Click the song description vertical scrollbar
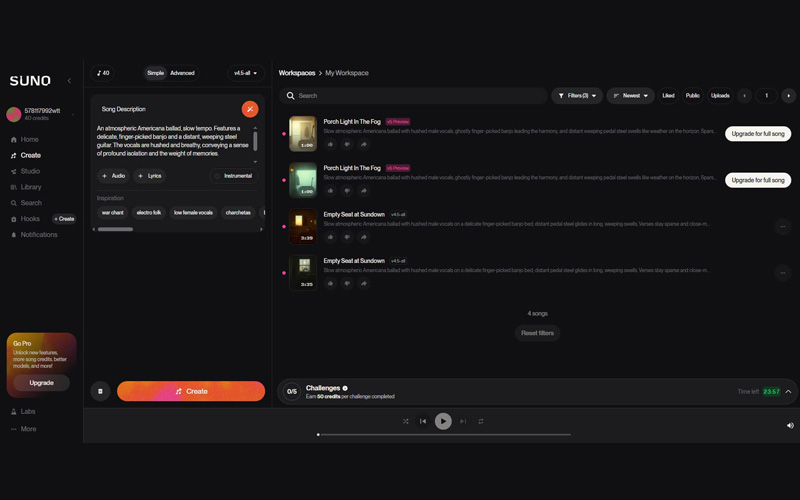 (255, 141)
